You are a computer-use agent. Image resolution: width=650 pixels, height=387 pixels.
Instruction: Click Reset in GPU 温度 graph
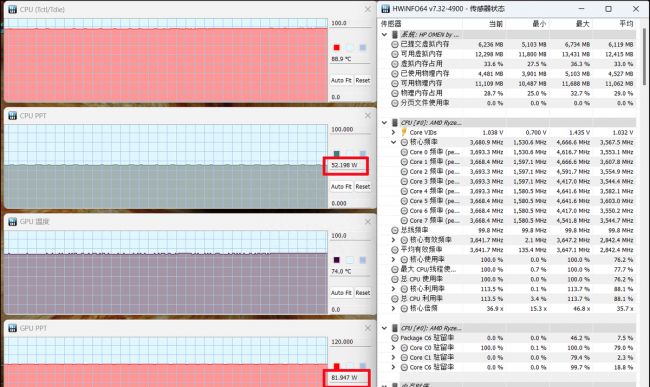[x=363, y=293]
